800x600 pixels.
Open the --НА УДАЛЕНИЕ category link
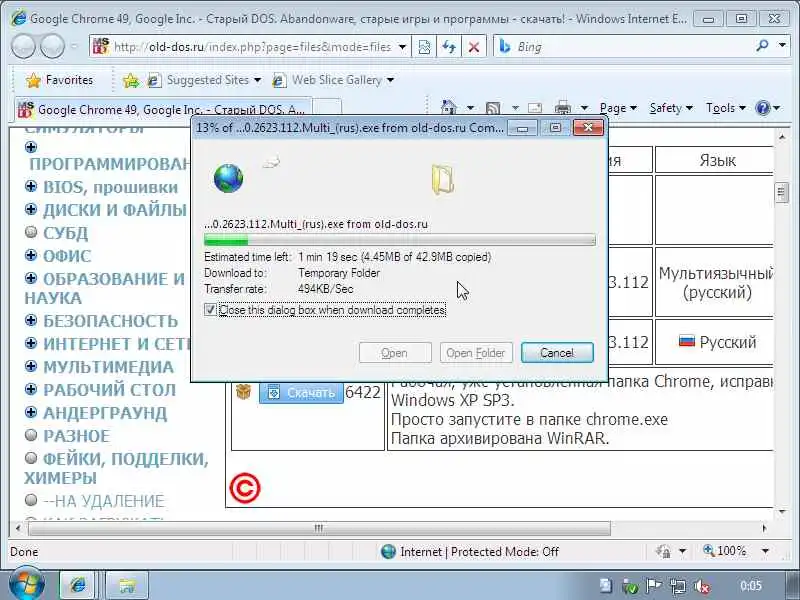[x=104, y=501]
